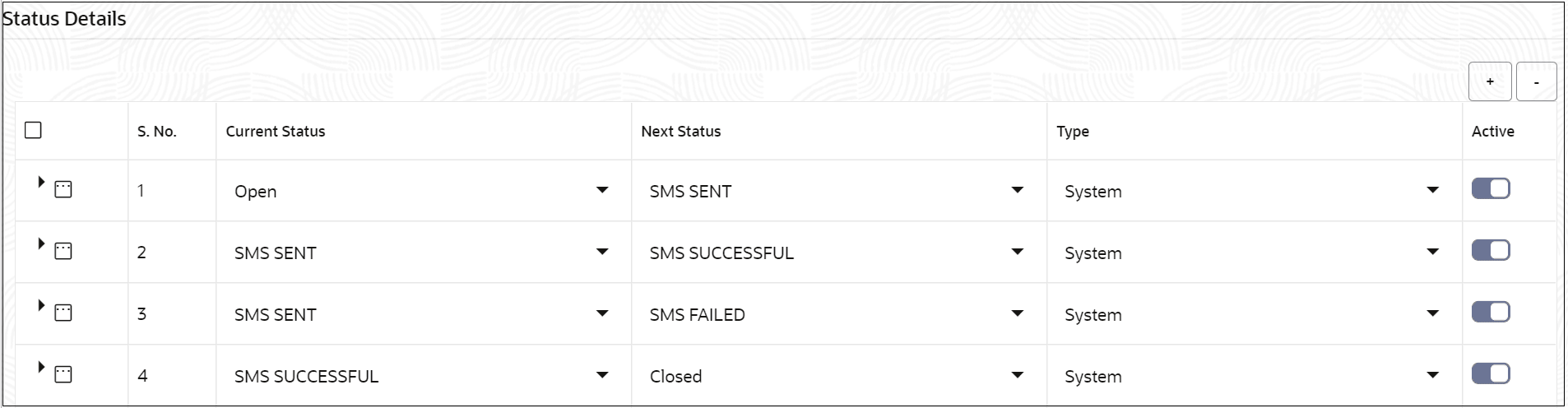Open Next Status dropdown showing SMS FAILED
This screenshot has height=408, width=1568.
click(x=1017, y=314)
